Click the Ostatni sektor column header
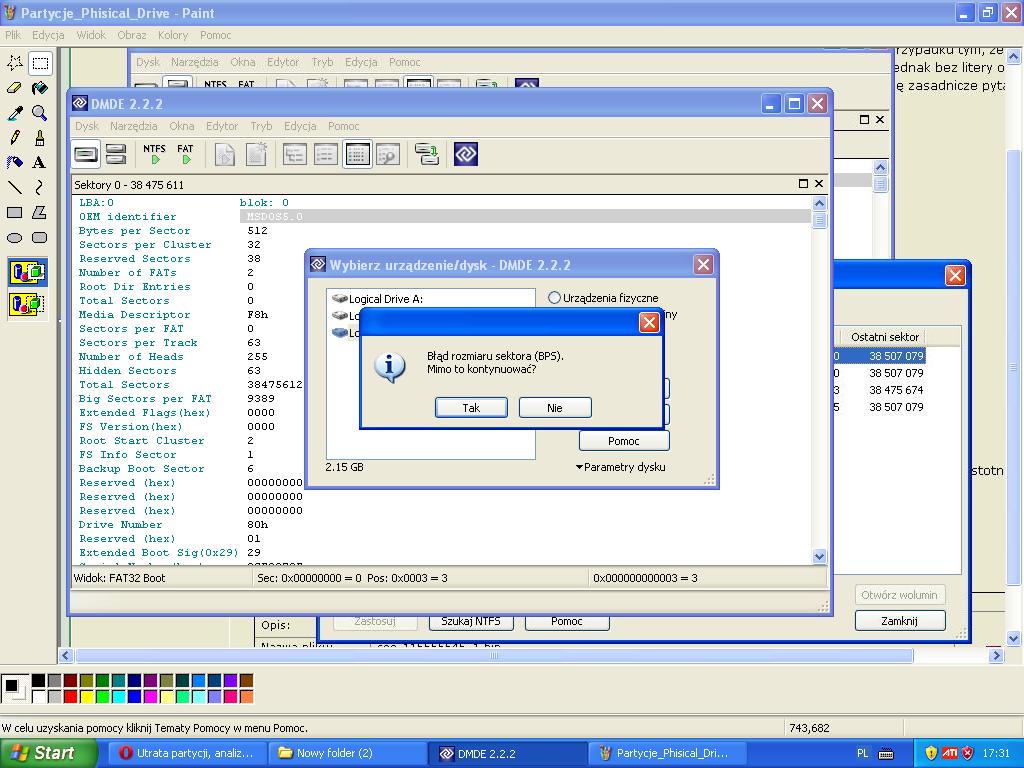This screenshot has width=1024, height=768. 885,337
